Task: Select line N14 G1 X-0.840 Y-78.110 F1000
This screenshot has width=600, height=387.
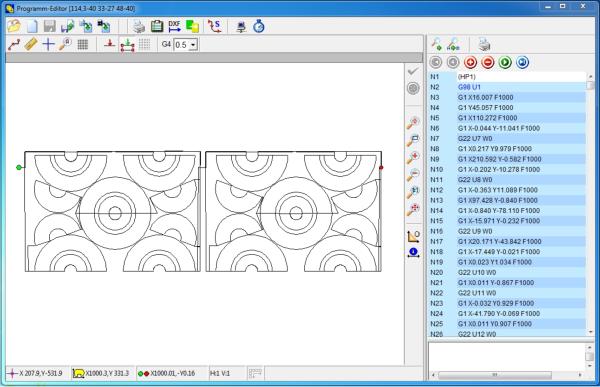Action: [507, 211]
